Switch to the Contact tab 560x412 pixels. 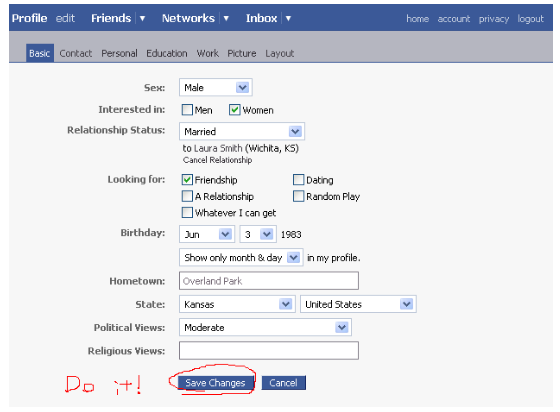(76, 54)
